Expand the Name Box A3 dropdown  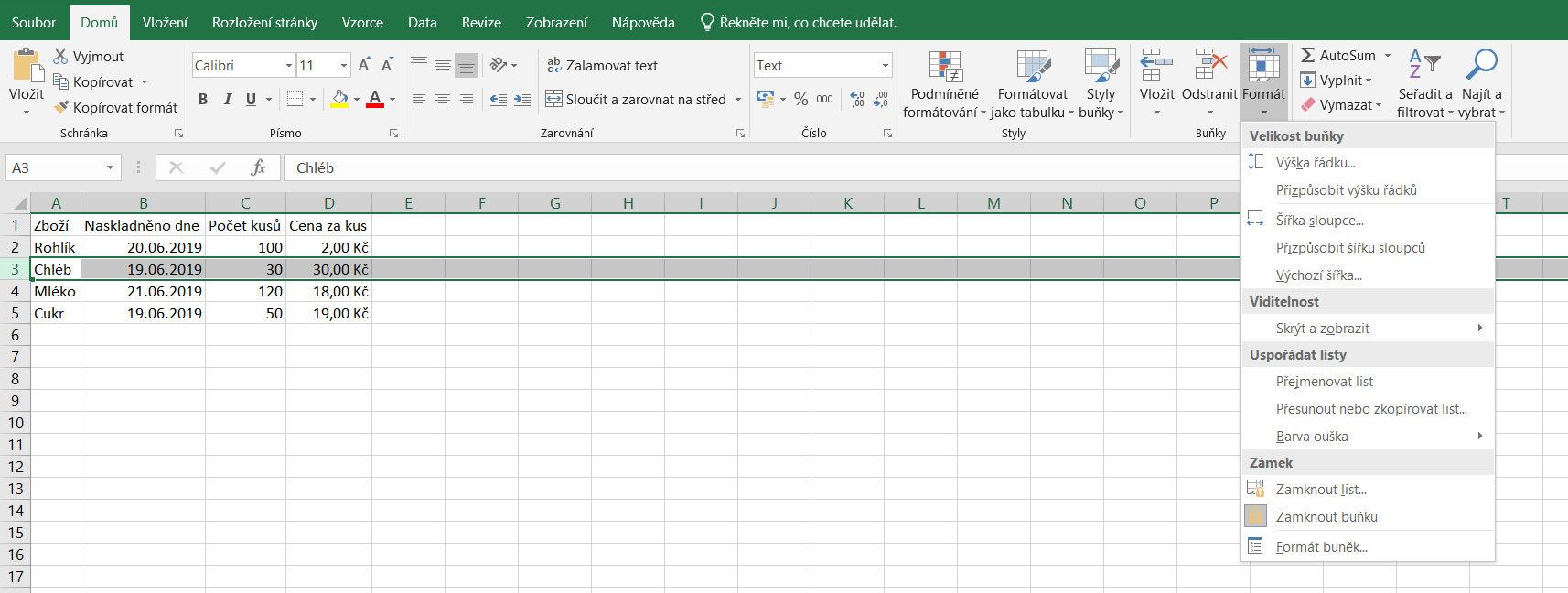click(x=110, y=167)
